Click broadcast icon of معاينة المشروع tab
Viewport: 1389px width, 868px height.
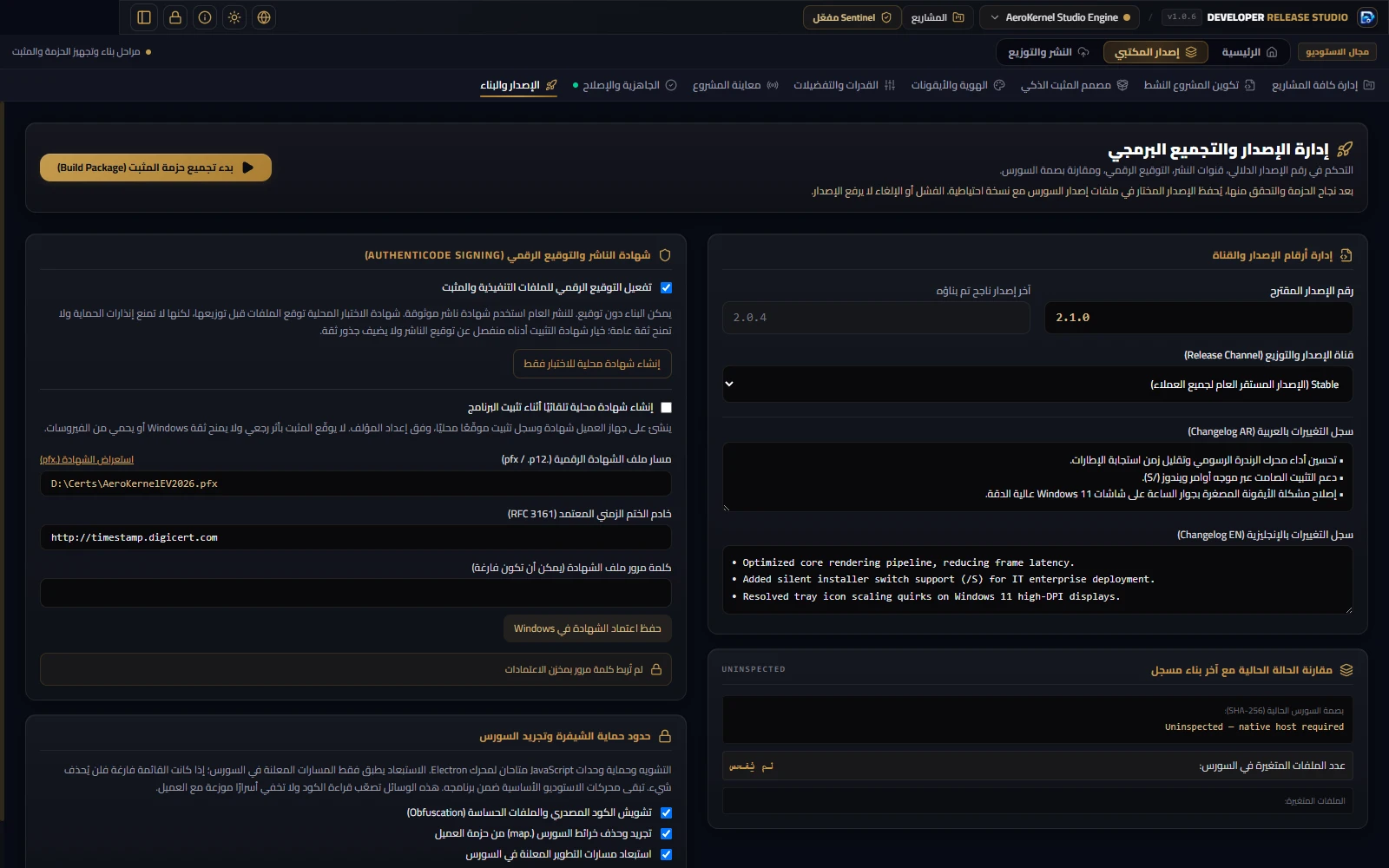pyautogui.click(x=773, y=85)
